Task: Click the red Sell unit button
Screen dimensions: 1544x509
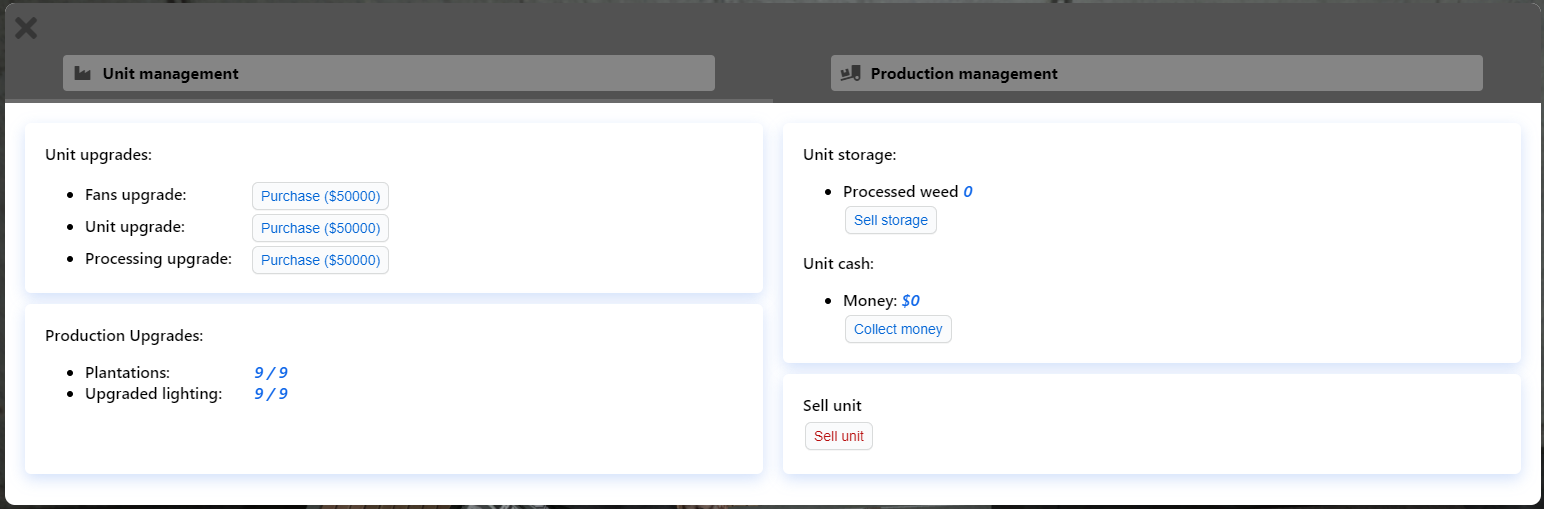Action: [839, 436]
